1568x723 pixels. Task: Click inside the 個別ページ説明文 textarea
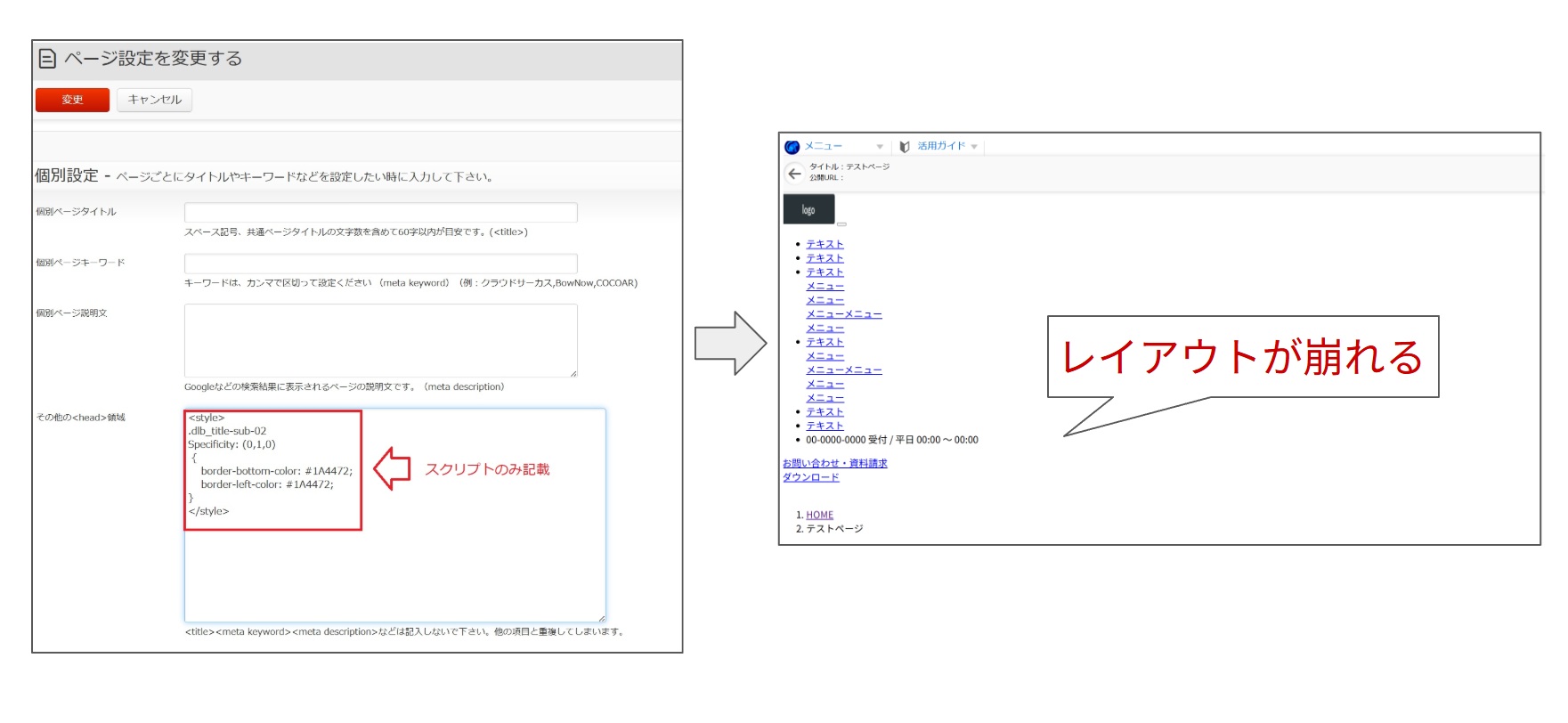(x=381, y=340)
